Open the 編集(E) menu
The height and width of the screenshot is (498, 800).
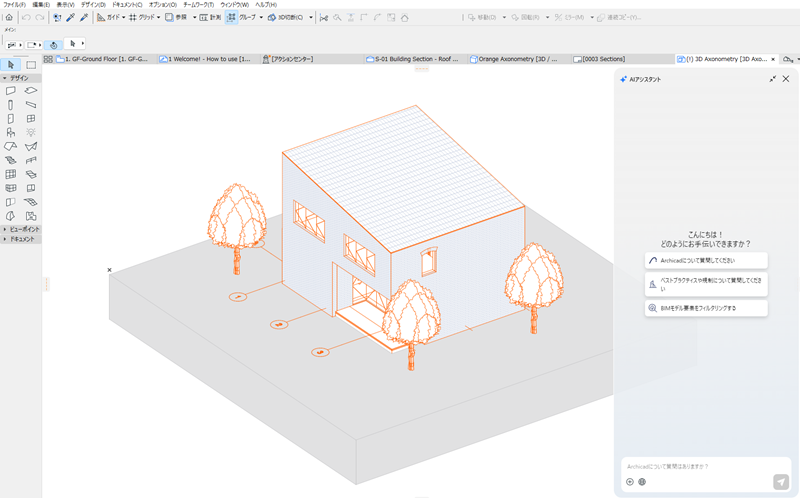coord(41,5)
